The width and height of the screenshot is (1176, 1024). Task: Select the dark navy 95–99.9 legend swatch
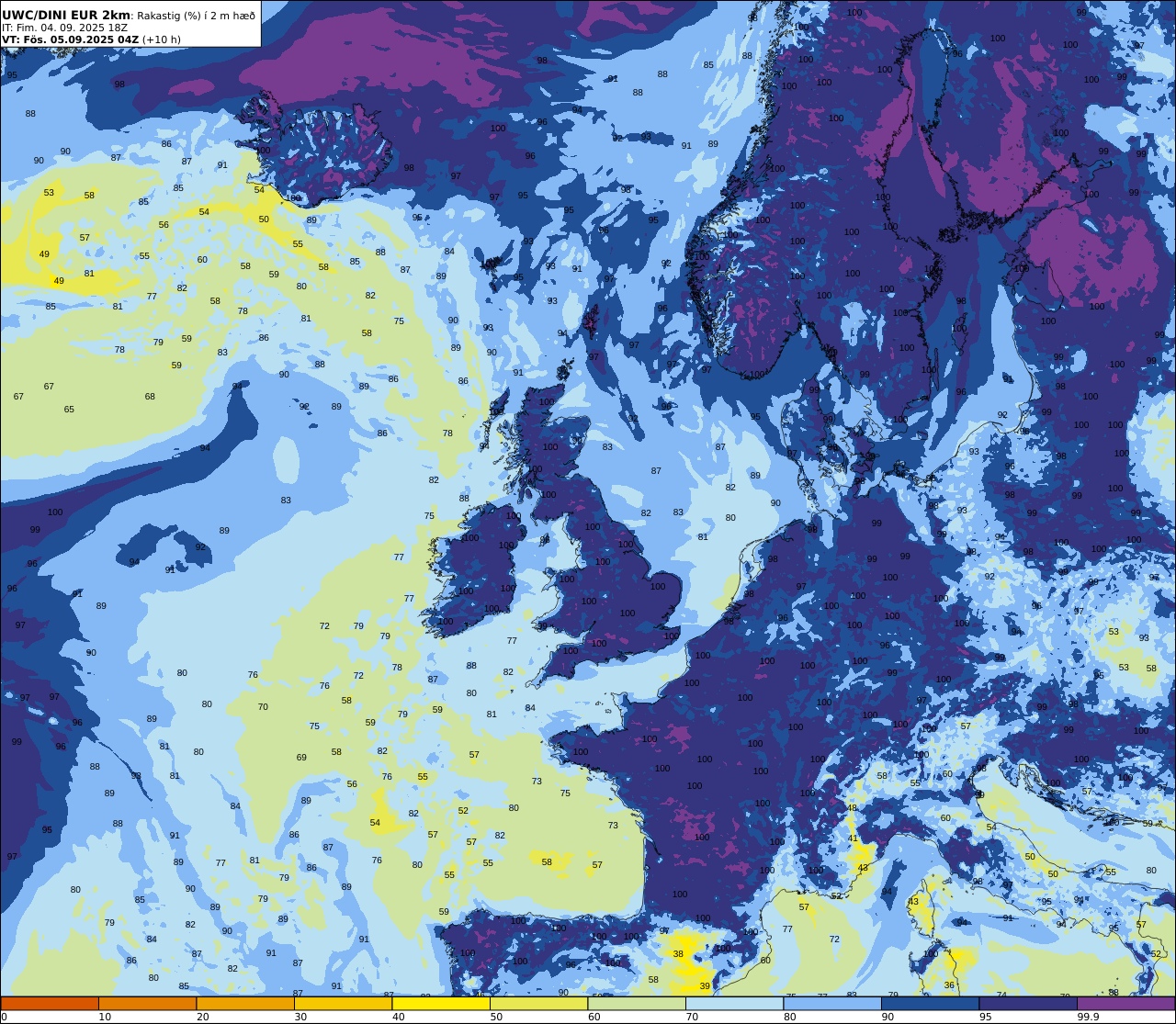click(1028, 1003)
